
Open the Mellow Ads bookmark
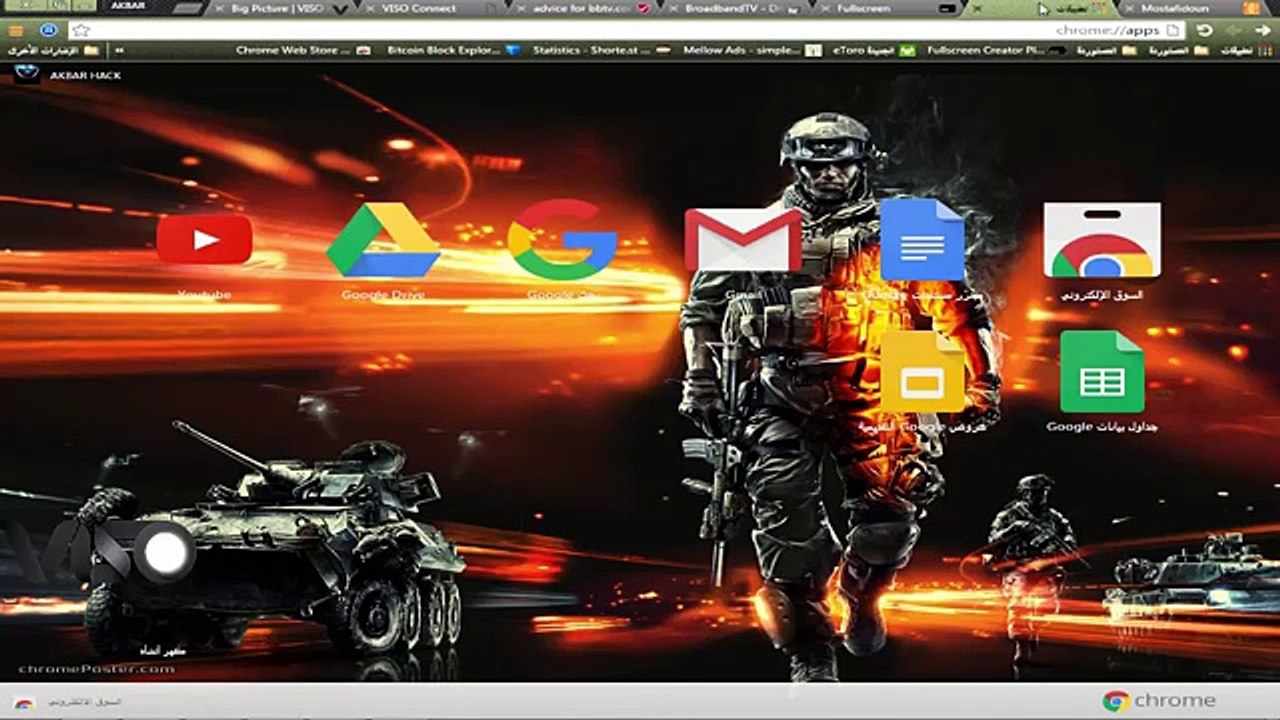coord(754,49)
